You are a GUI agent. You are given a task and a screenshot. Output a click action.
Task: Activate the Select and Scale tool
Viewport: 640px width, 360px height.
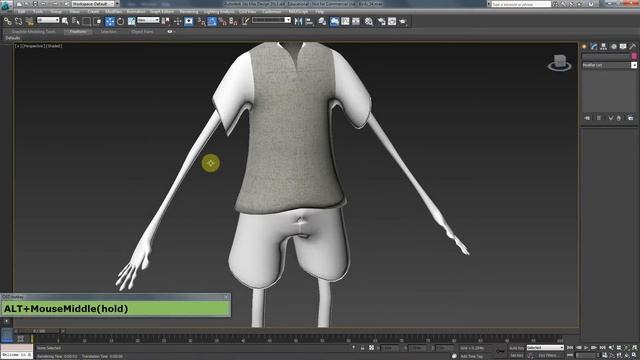pos(131,21)
